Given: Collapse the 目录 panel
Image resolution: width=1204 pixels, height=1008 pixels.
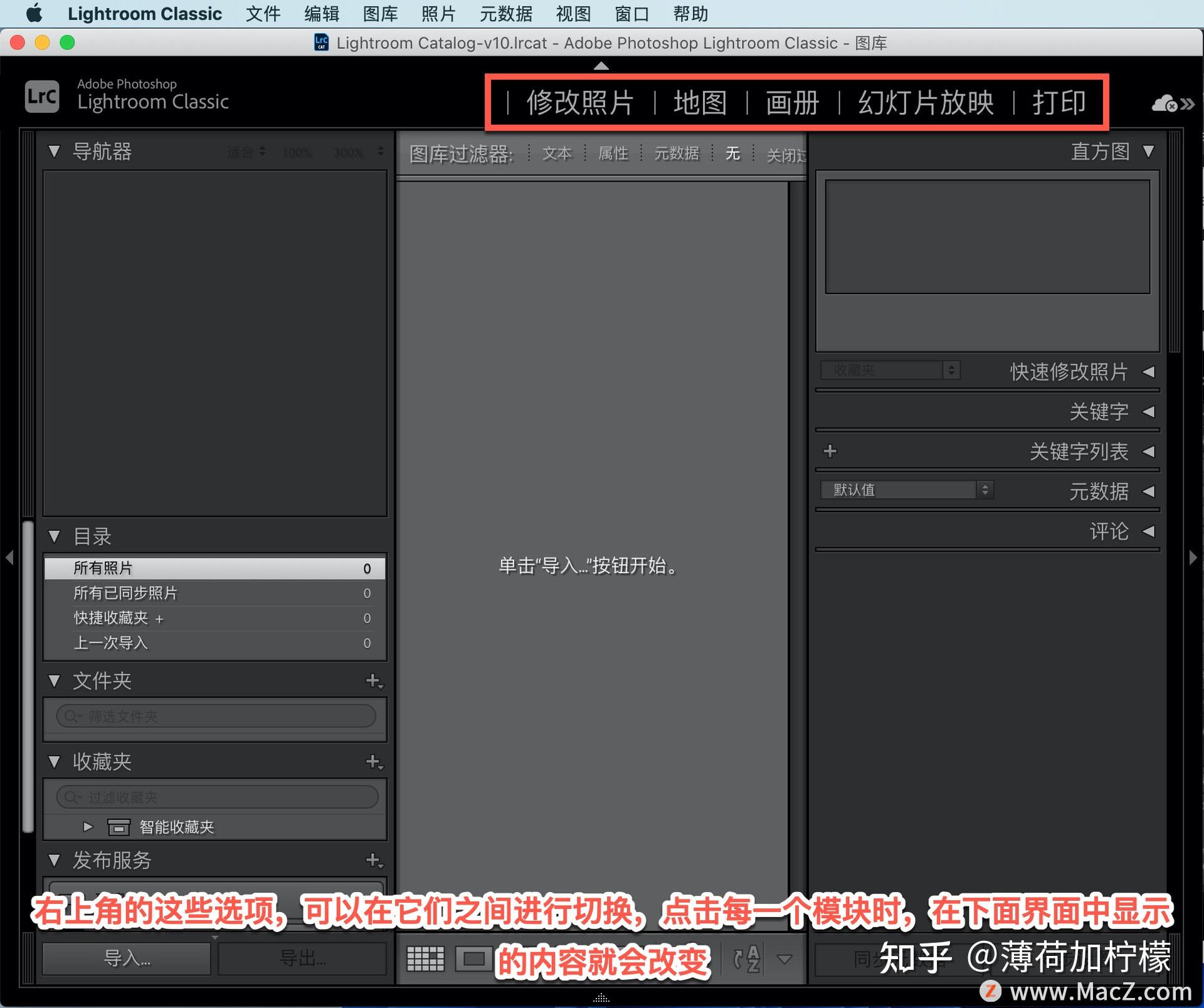Looking at the screenshot, I should pos(54,537).
